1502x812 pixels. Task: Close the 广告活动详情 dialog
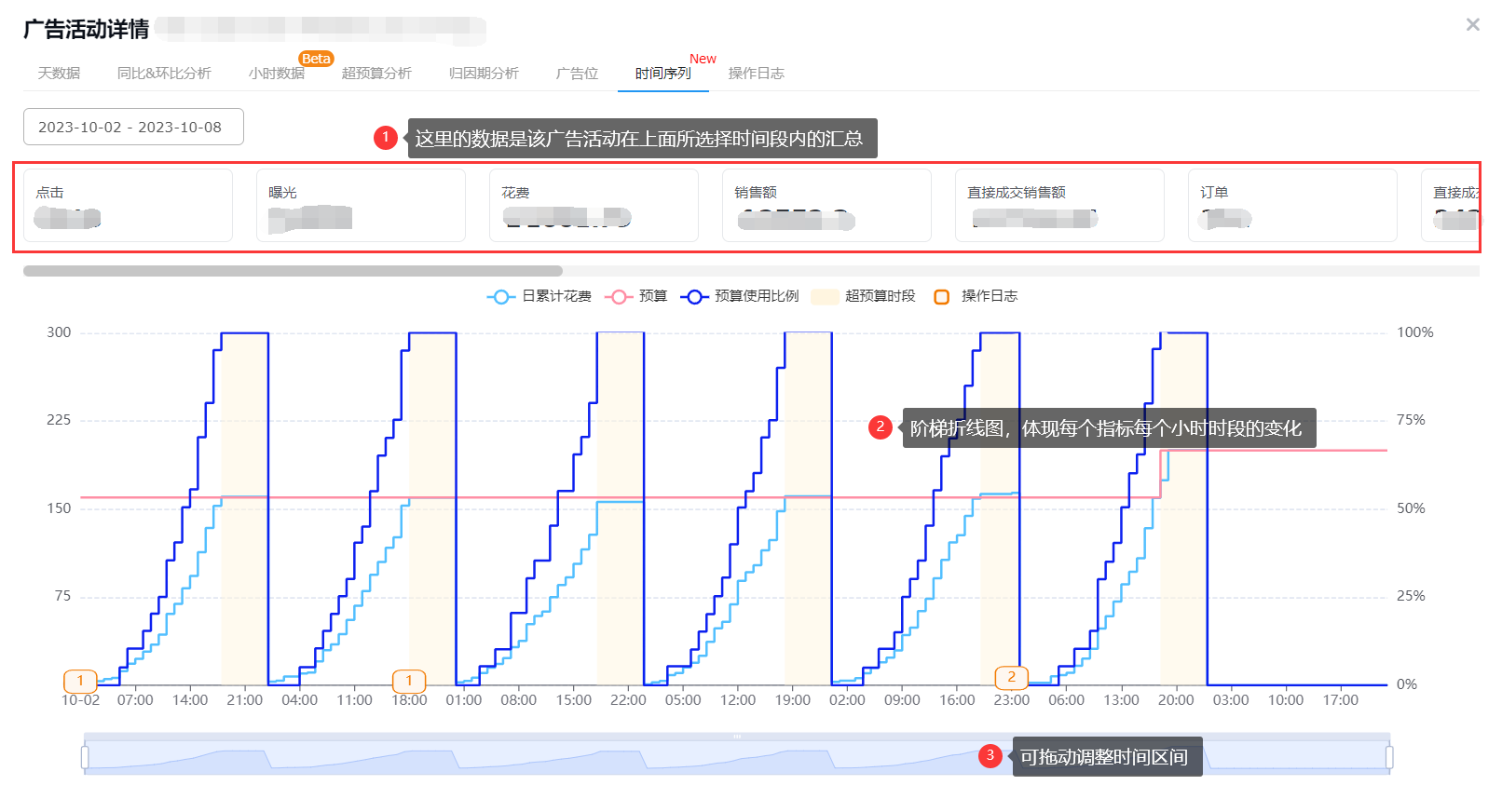(1473, 25)
